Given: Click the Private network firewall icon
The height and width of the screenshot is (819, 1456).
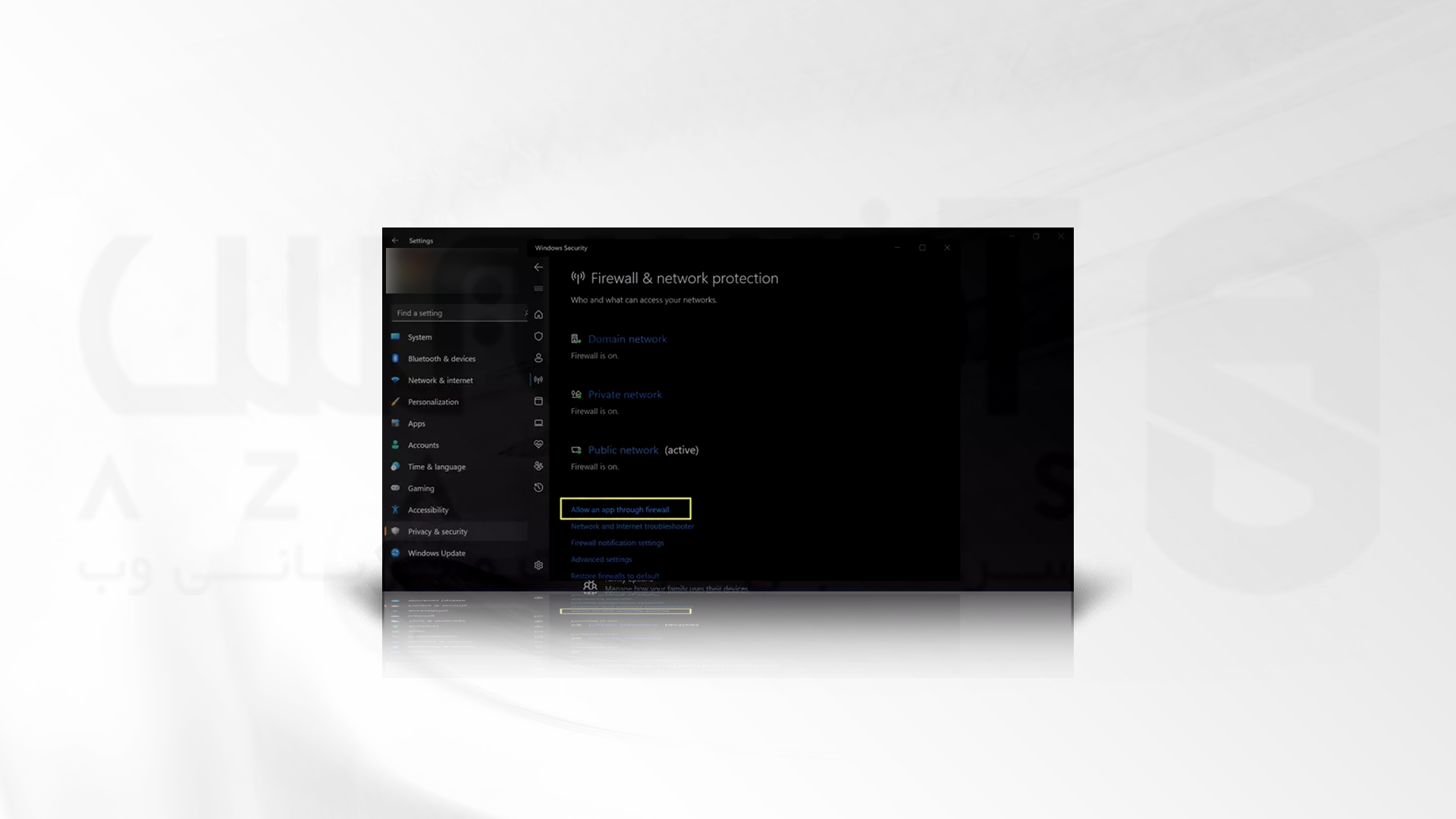Looking at the screenshot, I should (576, 393).
